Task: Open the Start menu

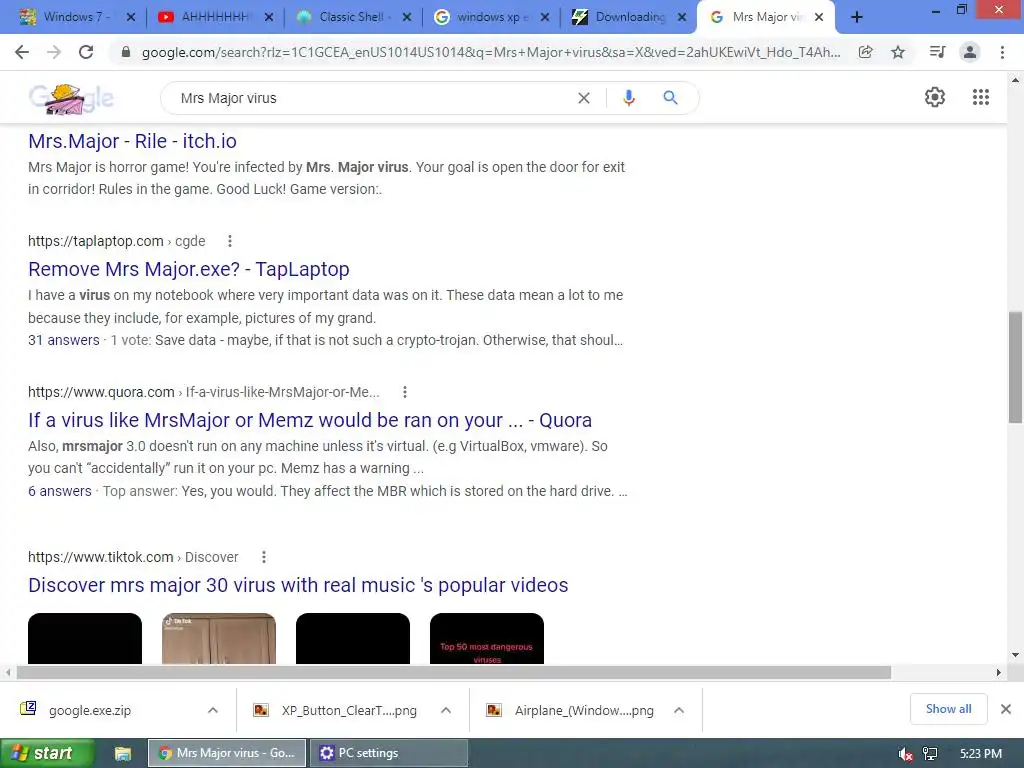Action: [47, 754]
